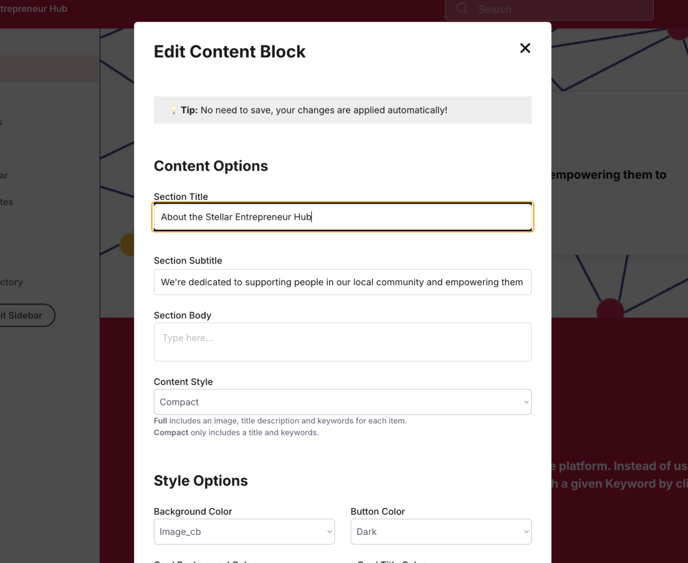
Task: Click the Style Options heading
Action: tap(201, 481)
